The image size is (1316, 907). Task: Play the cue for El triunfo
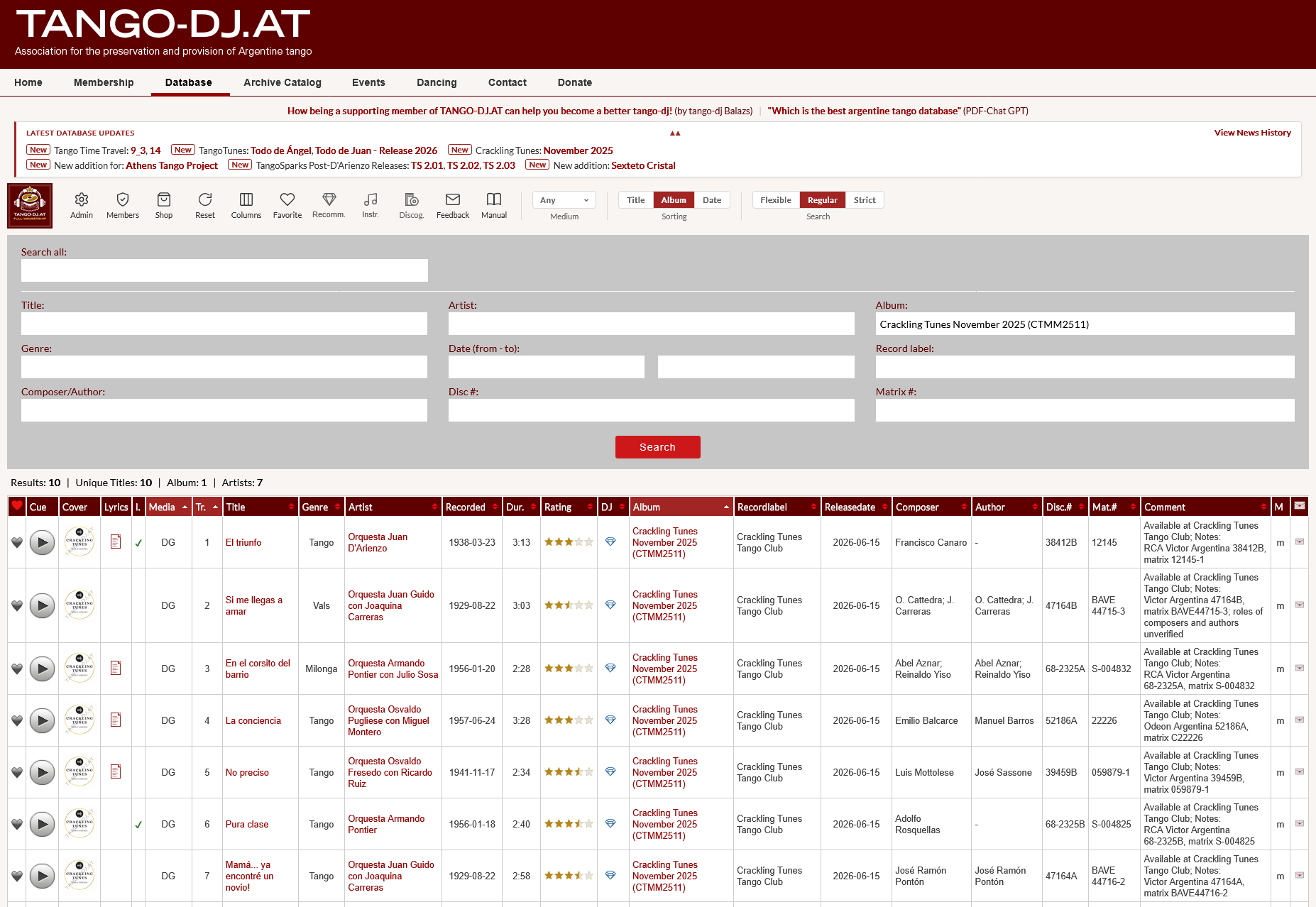click(x=43, y=543)
